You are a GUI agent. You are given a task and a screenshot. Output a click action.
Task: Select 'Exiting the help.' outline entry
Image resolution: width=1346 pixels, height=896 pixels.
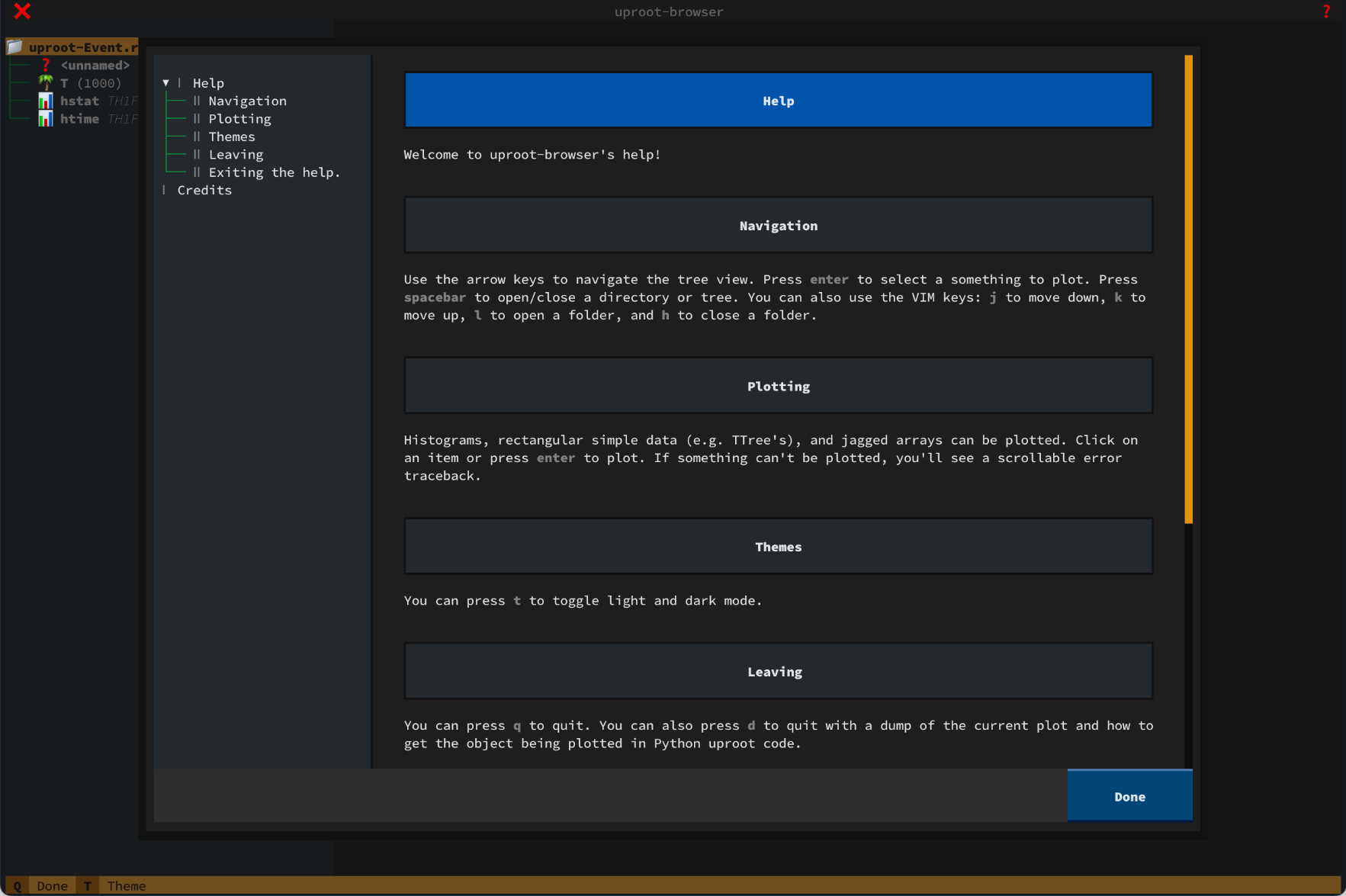click(274, 172)
